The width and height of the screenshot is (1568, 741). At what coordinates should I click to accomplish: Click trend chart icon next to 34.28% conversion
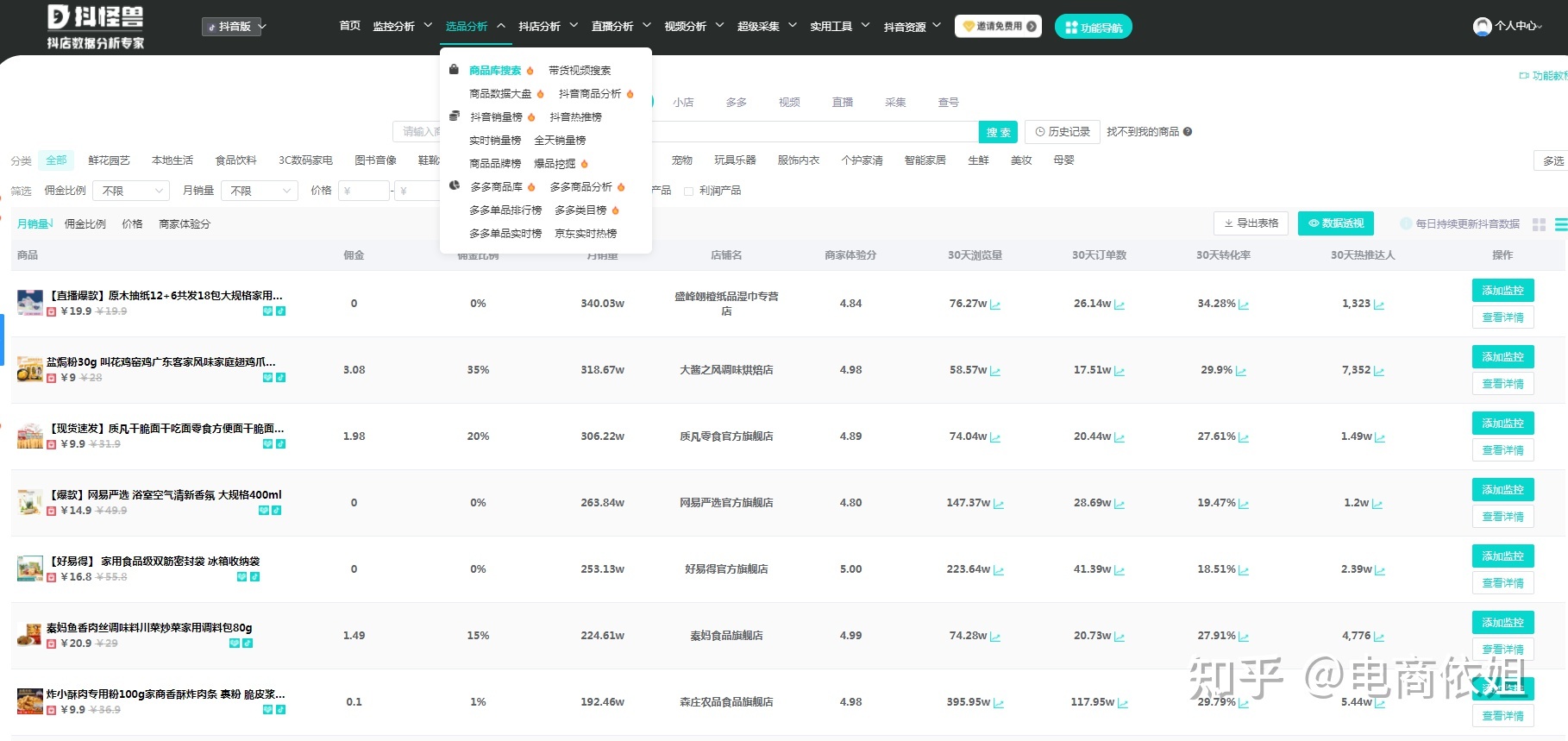[1244, 305]
